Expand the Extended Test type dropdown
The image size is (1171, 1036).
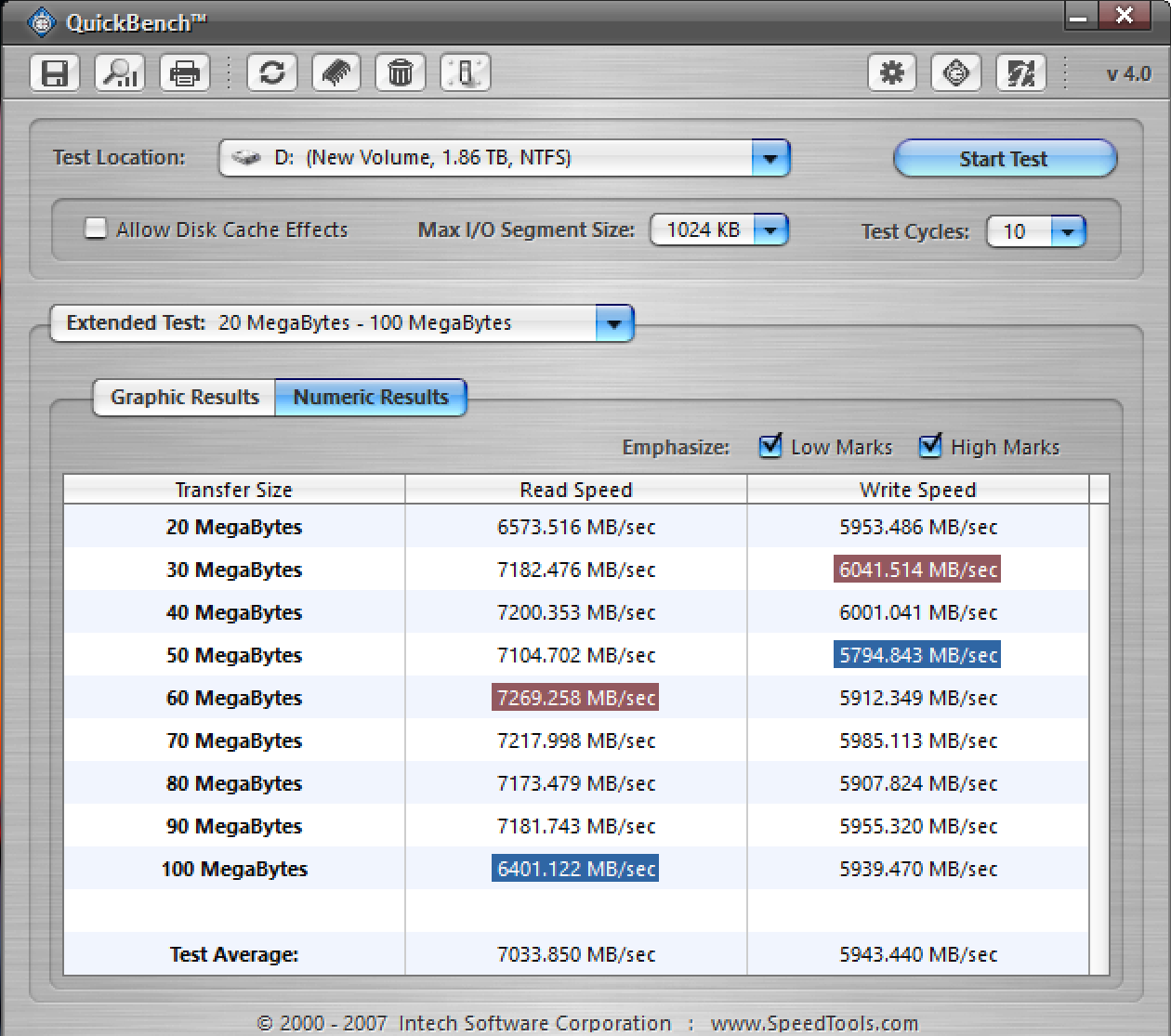coord(613,323)
